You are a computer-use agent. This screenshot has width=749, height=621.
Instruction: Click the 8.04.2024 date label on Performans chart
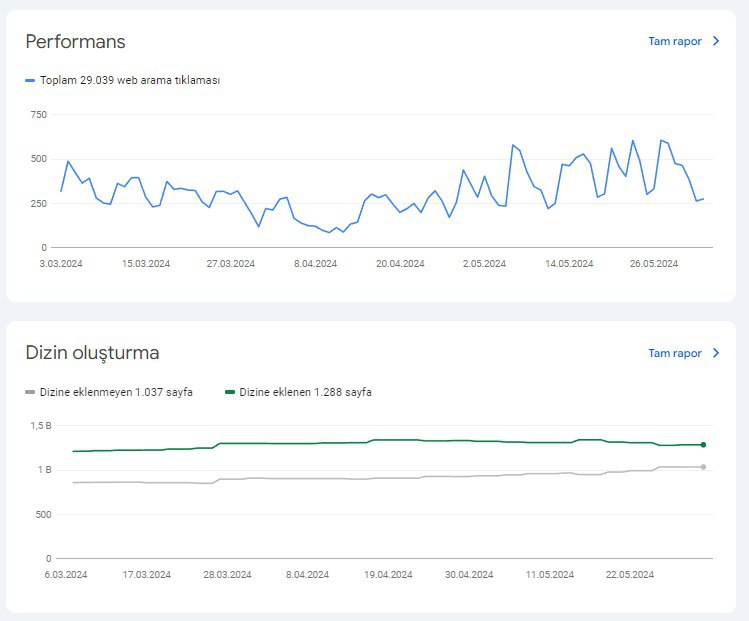[315, 264]
